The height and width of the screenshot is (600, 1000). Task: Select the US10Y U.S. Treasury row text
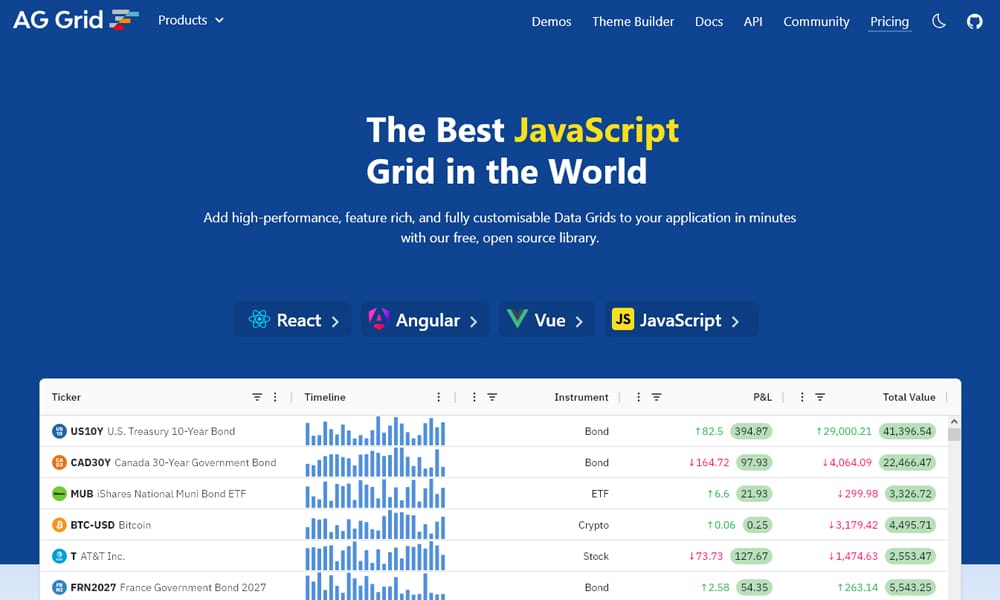[152, 431]
